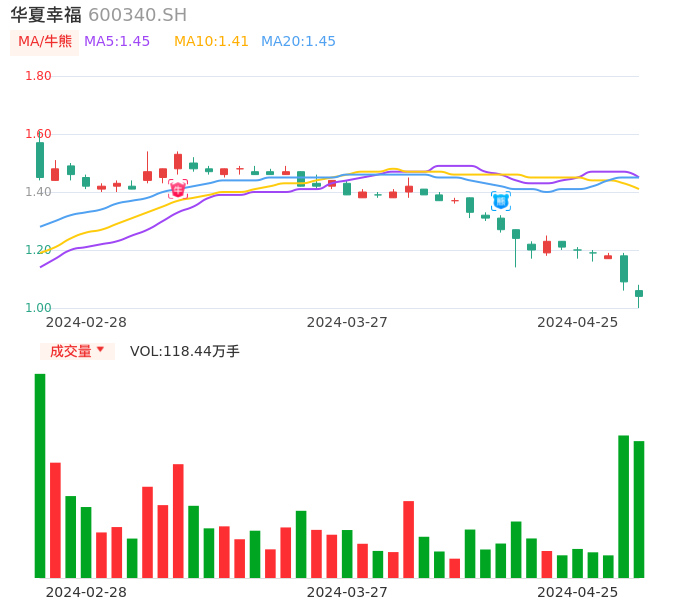Screen dimensions: 686x606
Task: Click the first large green candlestick on the left
Action: (40, 160)
